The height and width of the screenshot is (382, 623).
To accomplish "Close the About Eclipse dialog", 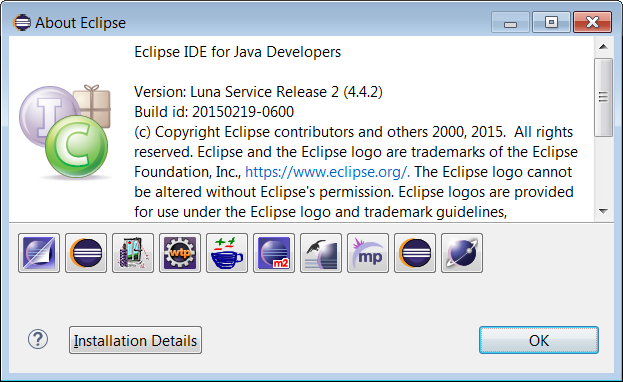I will pos(592,22).
